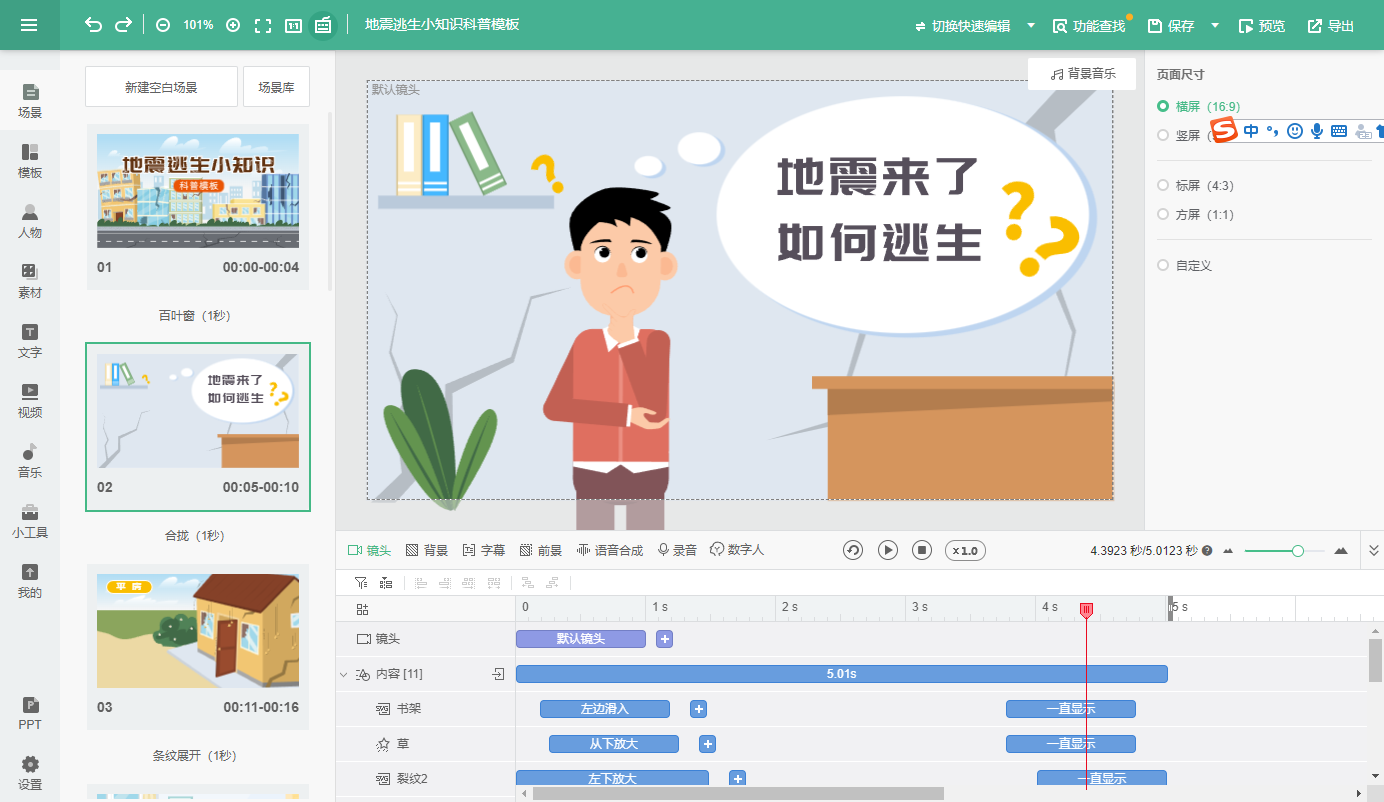1384x802 pixels.
Task: Select 标屏 (4:3) page size
Action: (1195, 185)
